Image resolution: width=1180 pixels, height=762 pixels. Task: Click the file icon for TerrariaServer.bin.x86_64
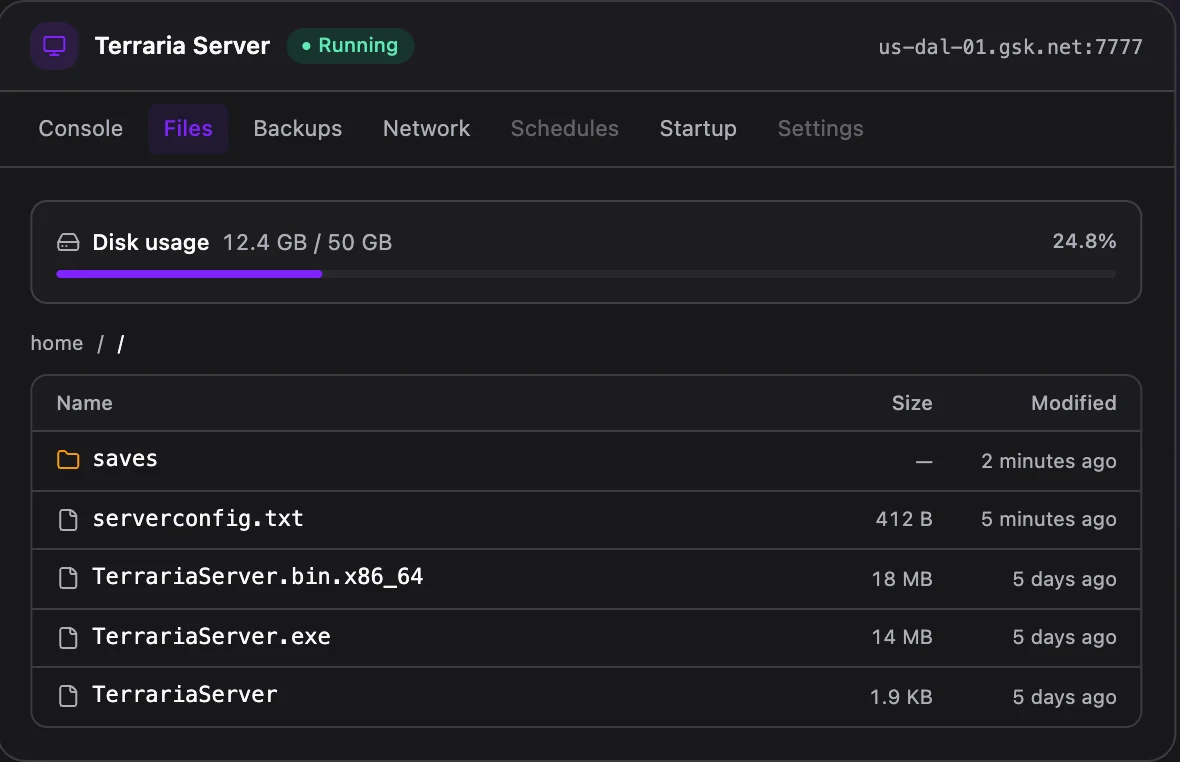[68, 578]
